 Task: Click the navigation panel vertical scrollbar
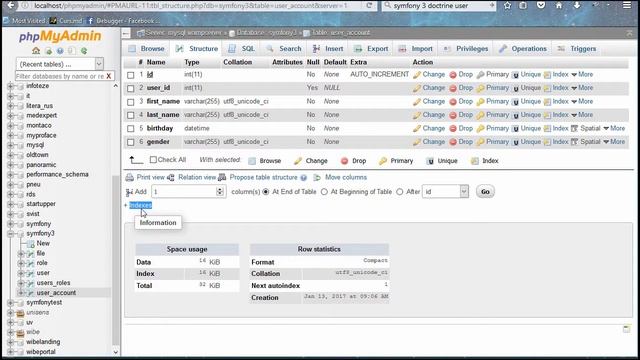116,261
